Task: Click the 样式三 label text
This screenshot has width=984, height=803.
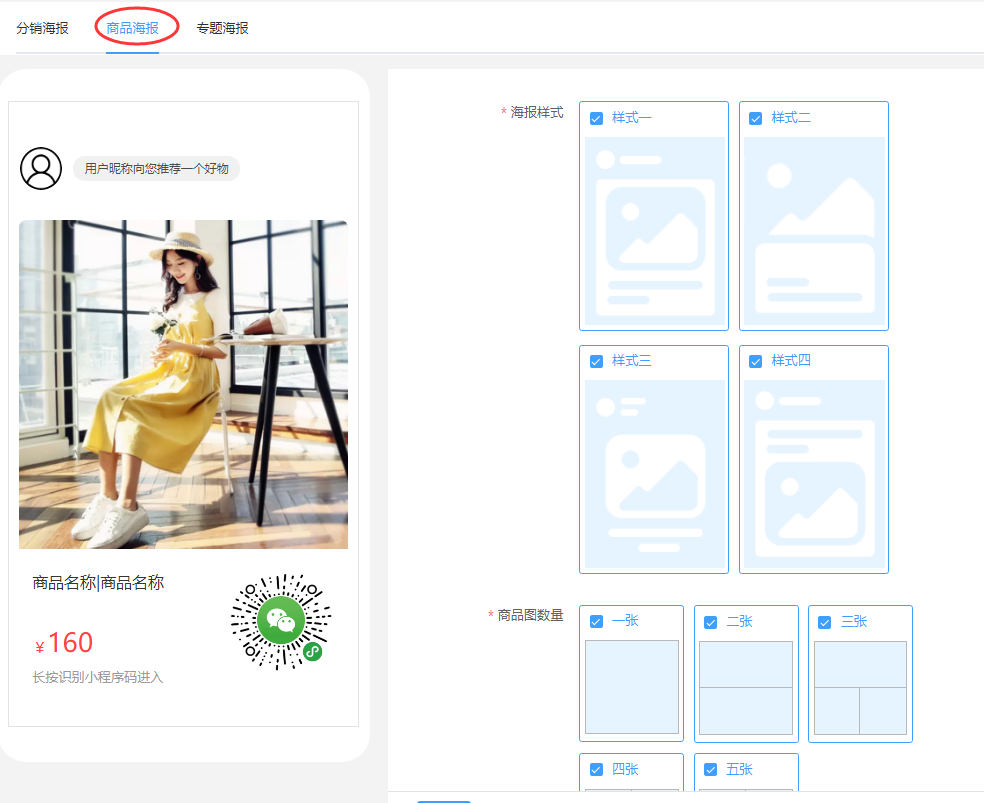Action: pyautogui.click(x=632, y=361)
